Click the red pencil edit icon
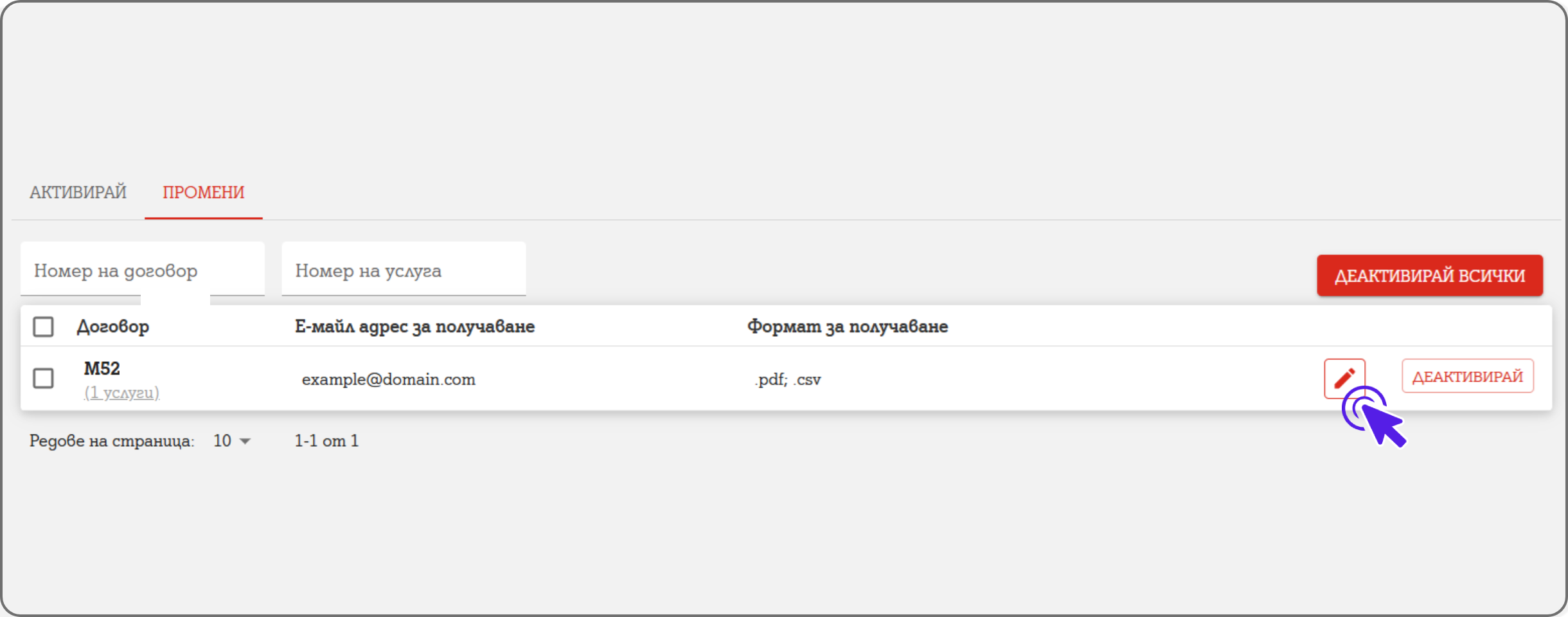 point(1344,378)
